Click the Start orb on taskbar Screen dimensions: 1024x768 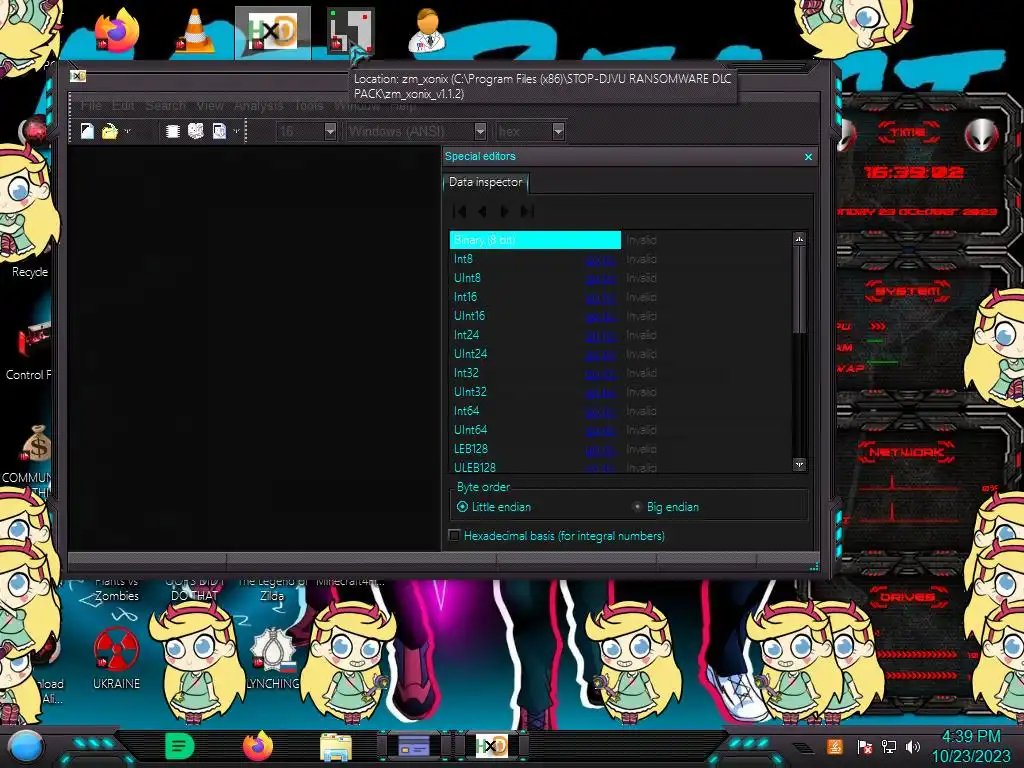click(x=25, y=746)
